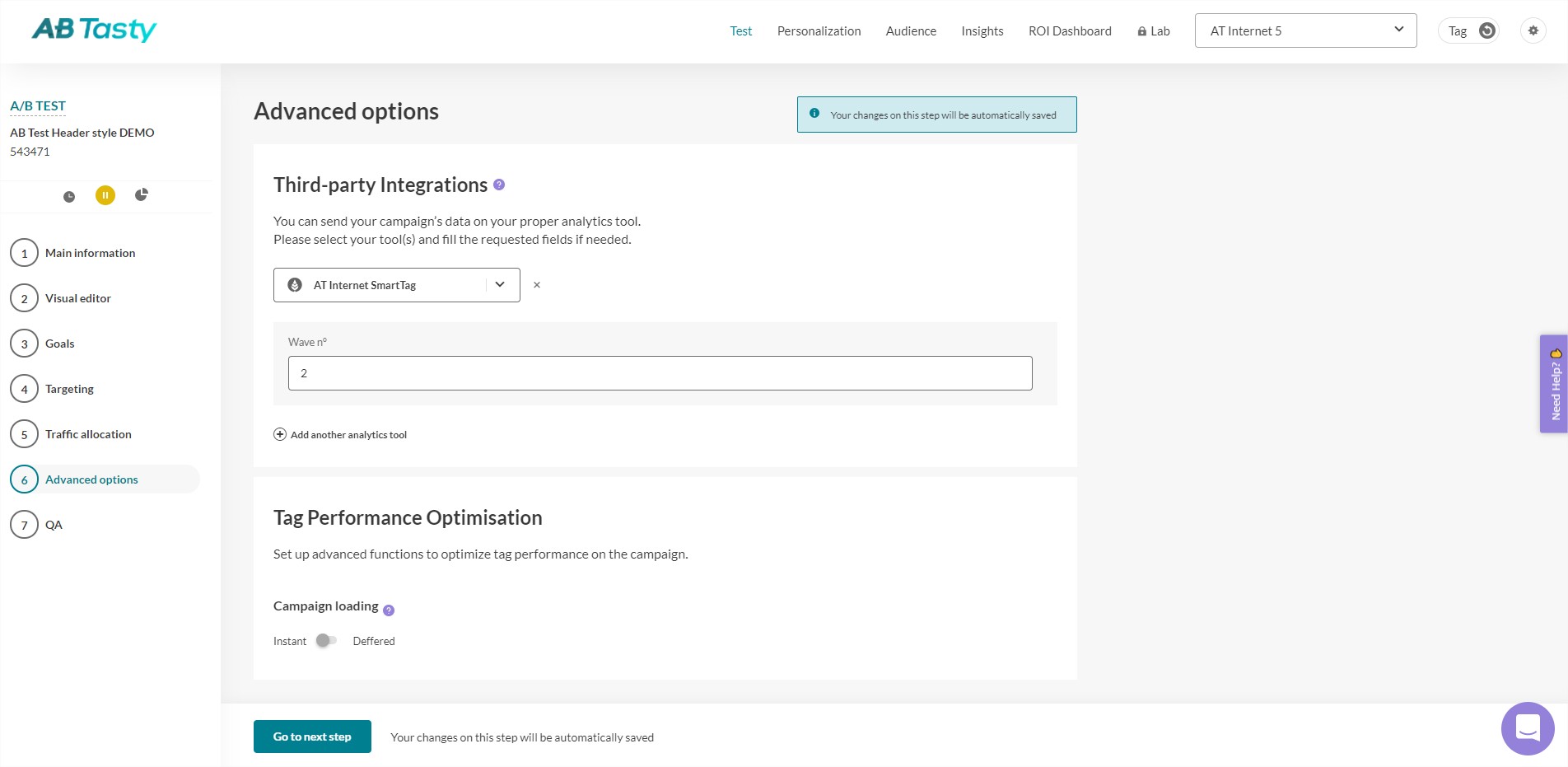Expand the AT Internet 5 account dropdown
Viewport: 1568px width, 767px height.
[1305, 30]
